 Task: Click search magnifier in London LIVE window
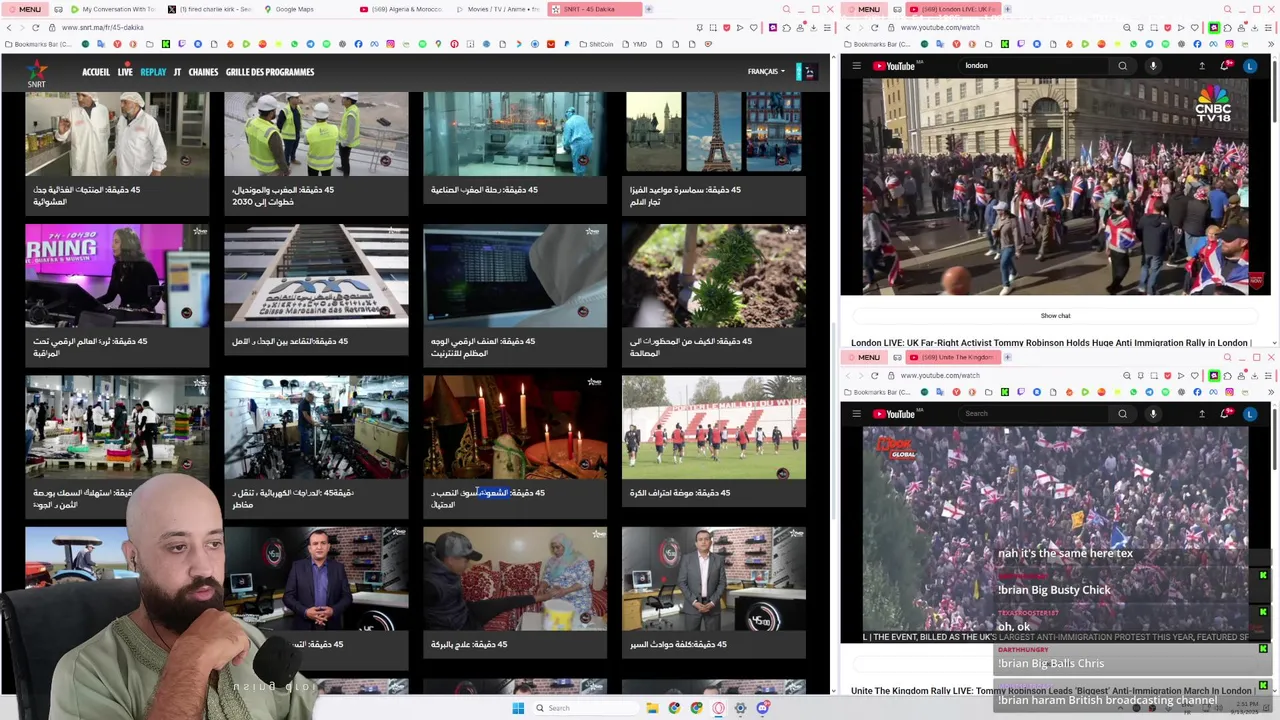point(1122,66)
